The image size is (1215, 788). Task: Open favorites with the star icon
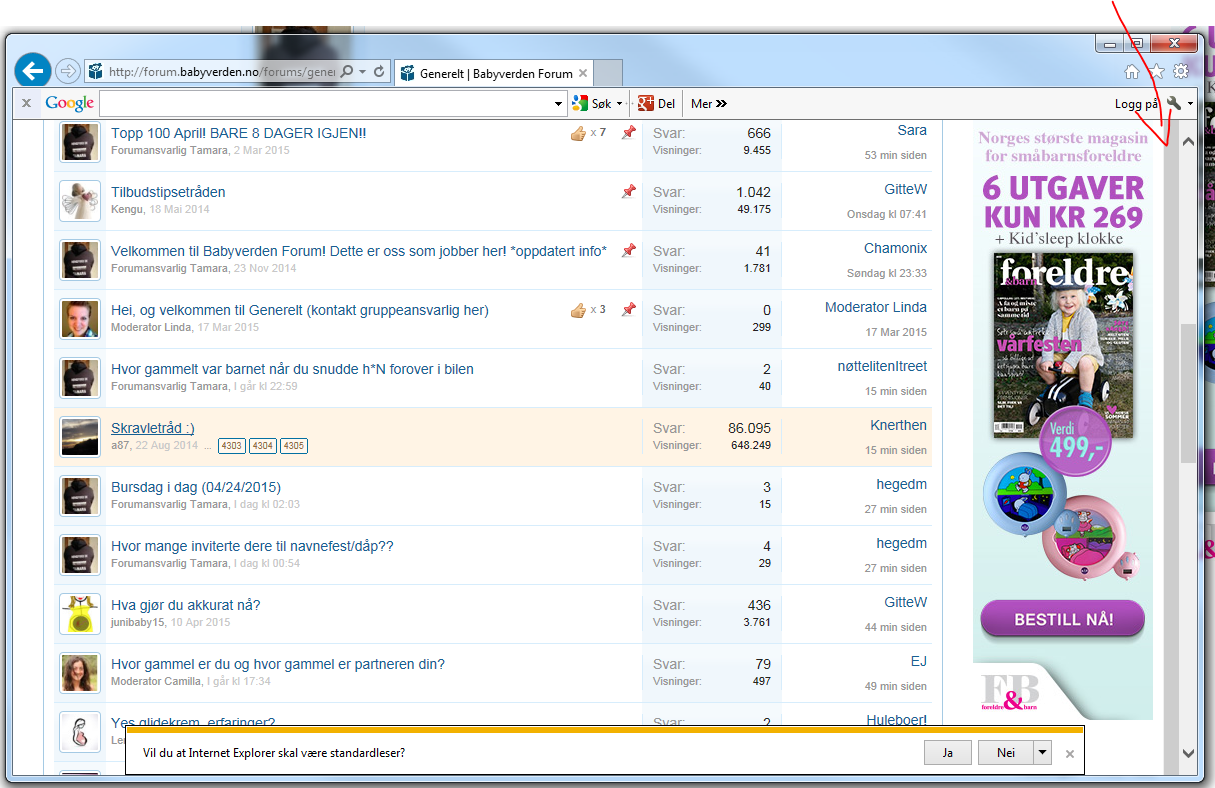(1156, 72)
